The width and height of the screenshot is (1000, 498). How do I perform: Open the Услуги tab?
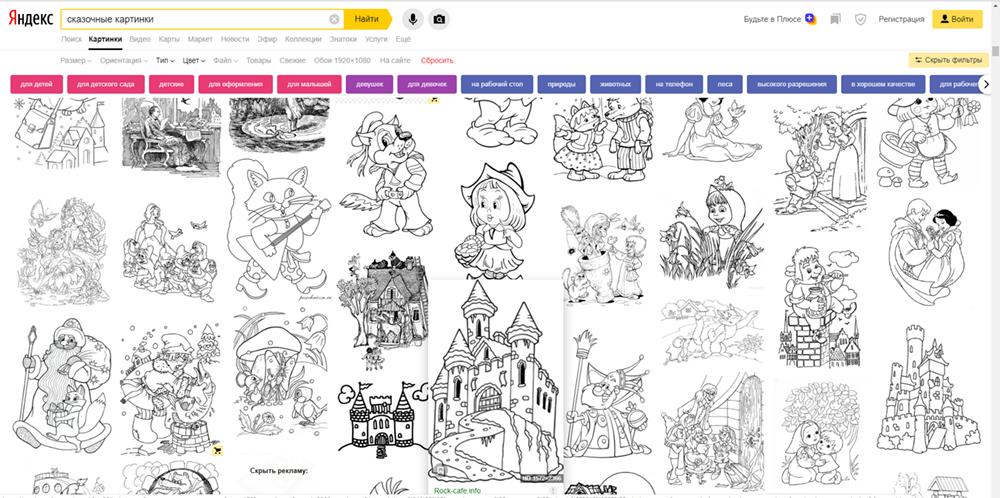376,39
